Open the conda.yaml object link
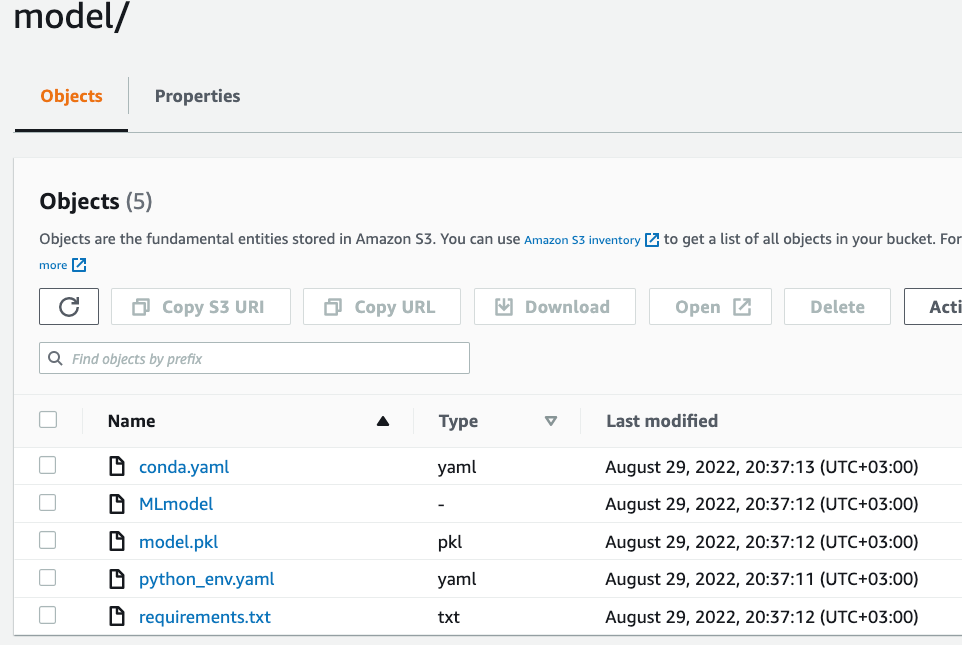The width and height of the screenshot is (962, 645). pyautogui.click(x=183, y=466)
